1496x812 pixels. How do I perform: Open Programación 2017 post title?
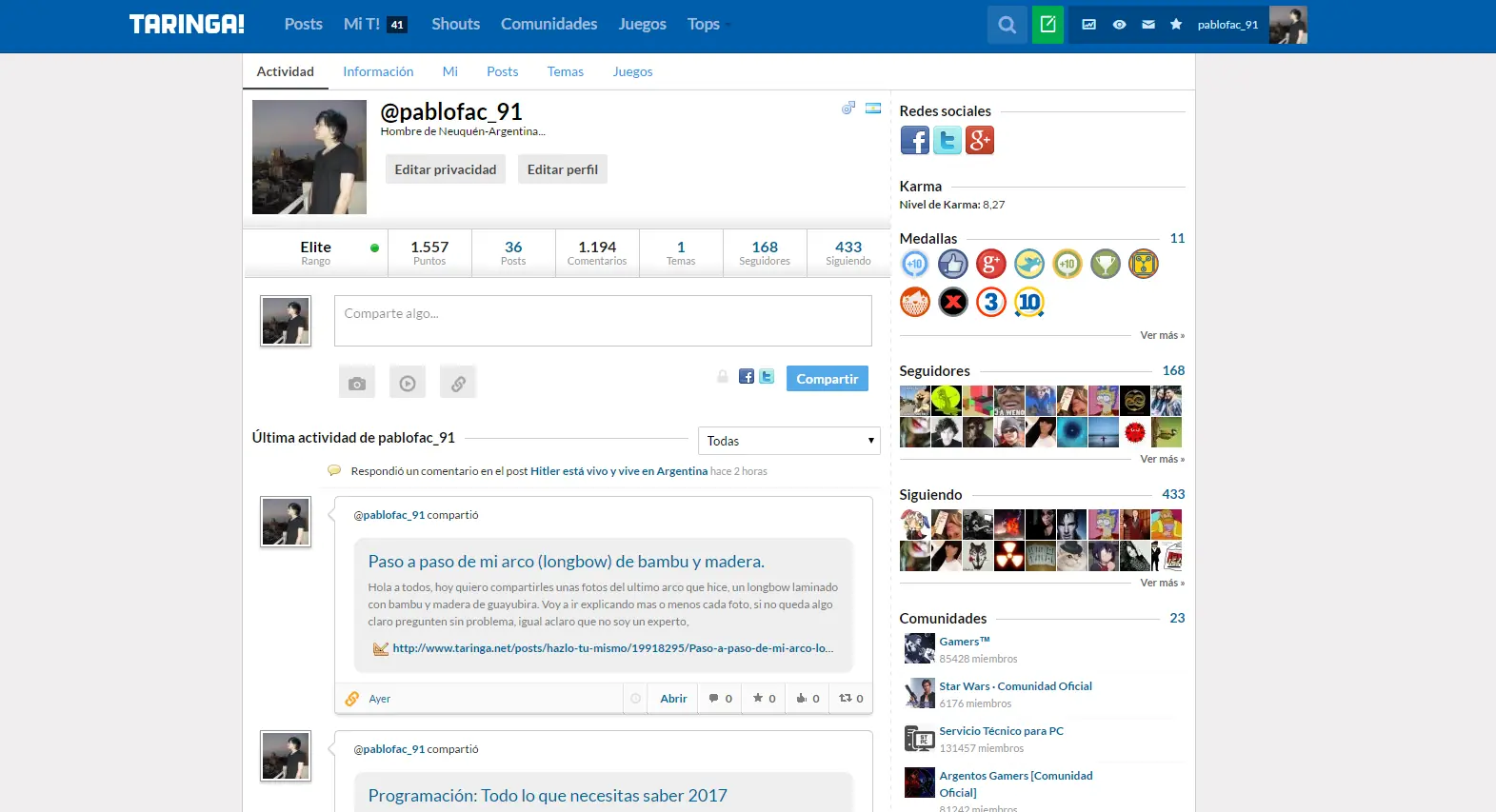548,796
